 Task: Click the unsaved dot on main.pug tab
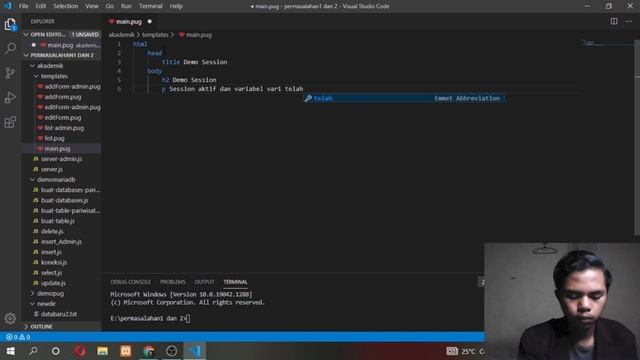pyautogui.click(x=150, y=22)
